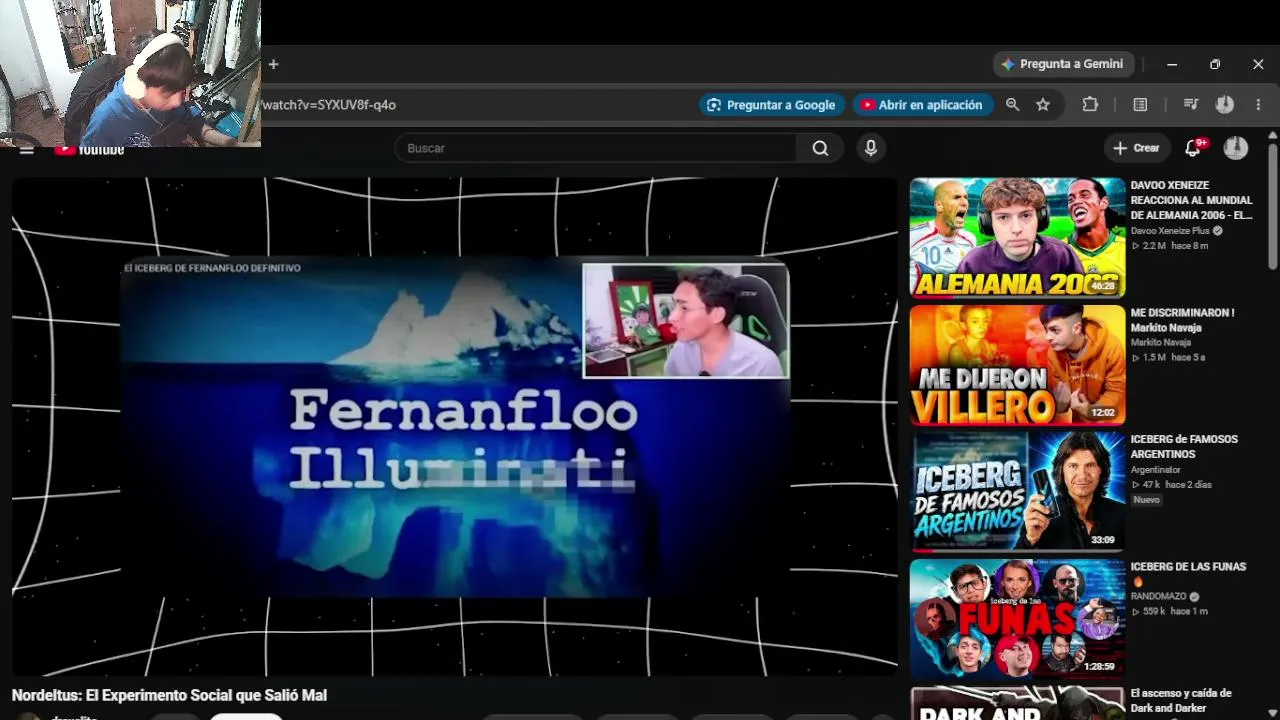Click the '2.2 M hace 8 m' view count
Screen dimensions: 1280x720
pyautogui.click(x=1170, y=246)
